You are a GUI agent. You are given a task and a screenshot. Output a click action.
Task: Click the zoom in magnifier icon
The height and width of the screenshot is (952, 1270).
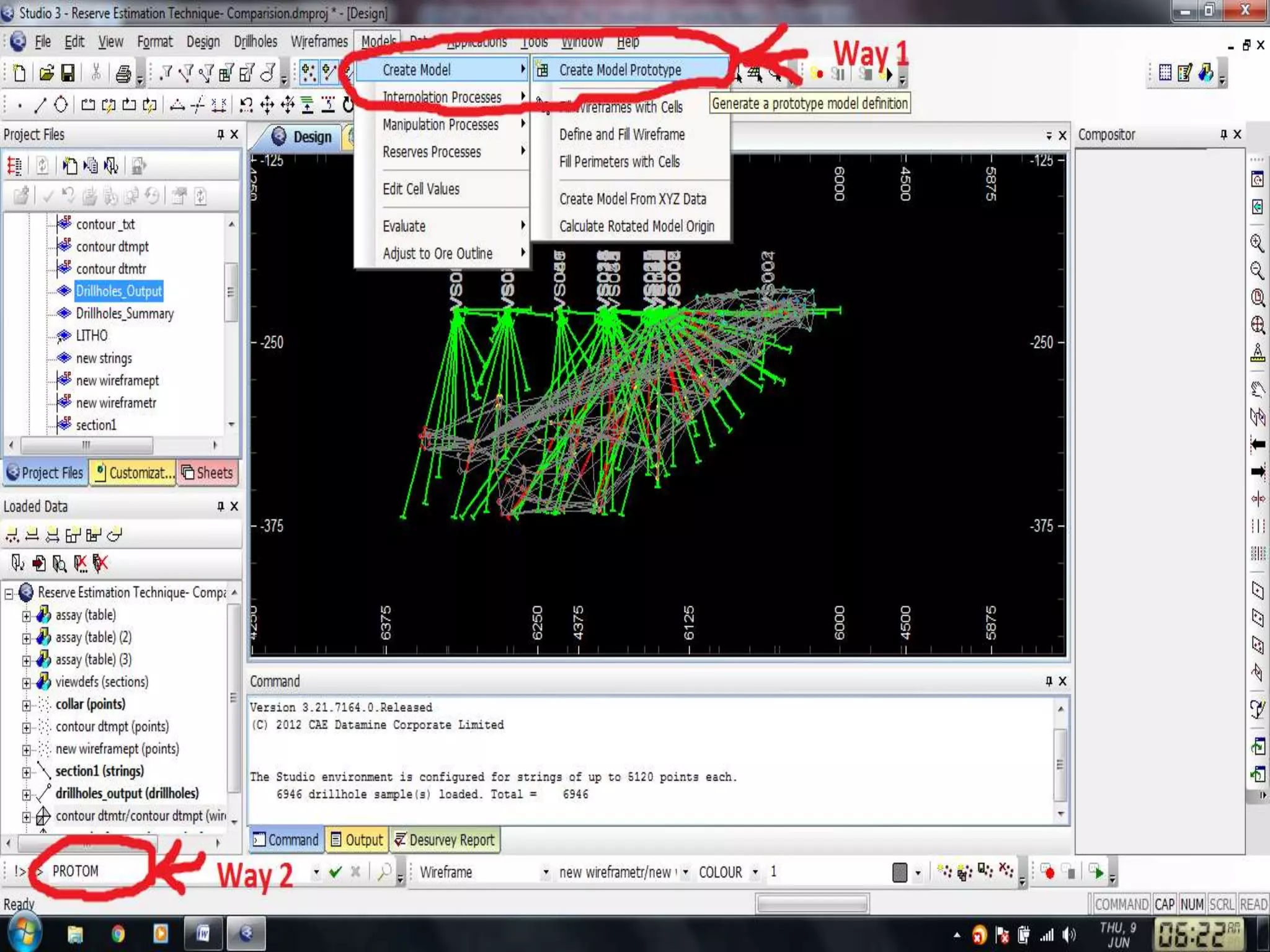[x=1257, y=243]
